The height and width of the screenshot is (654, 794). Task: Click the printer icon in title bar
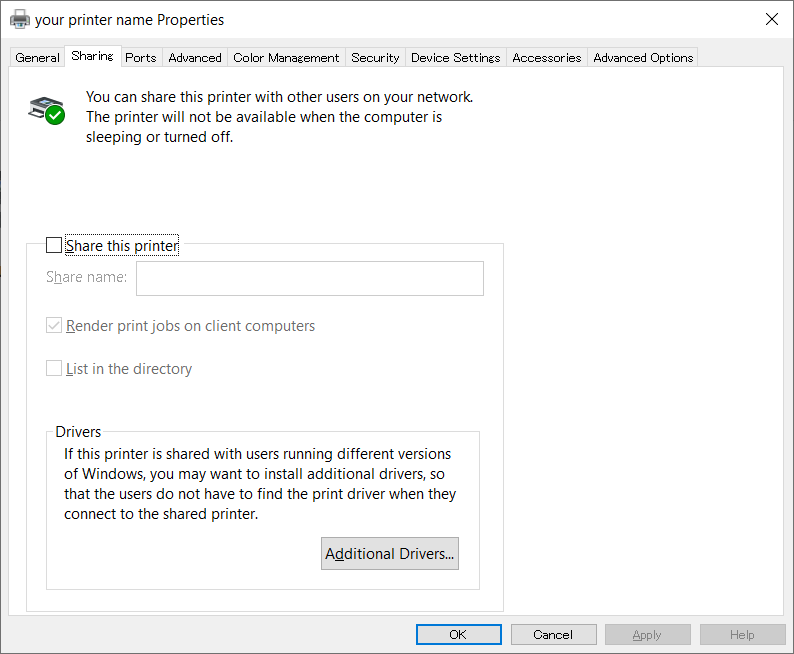[19, 19]
